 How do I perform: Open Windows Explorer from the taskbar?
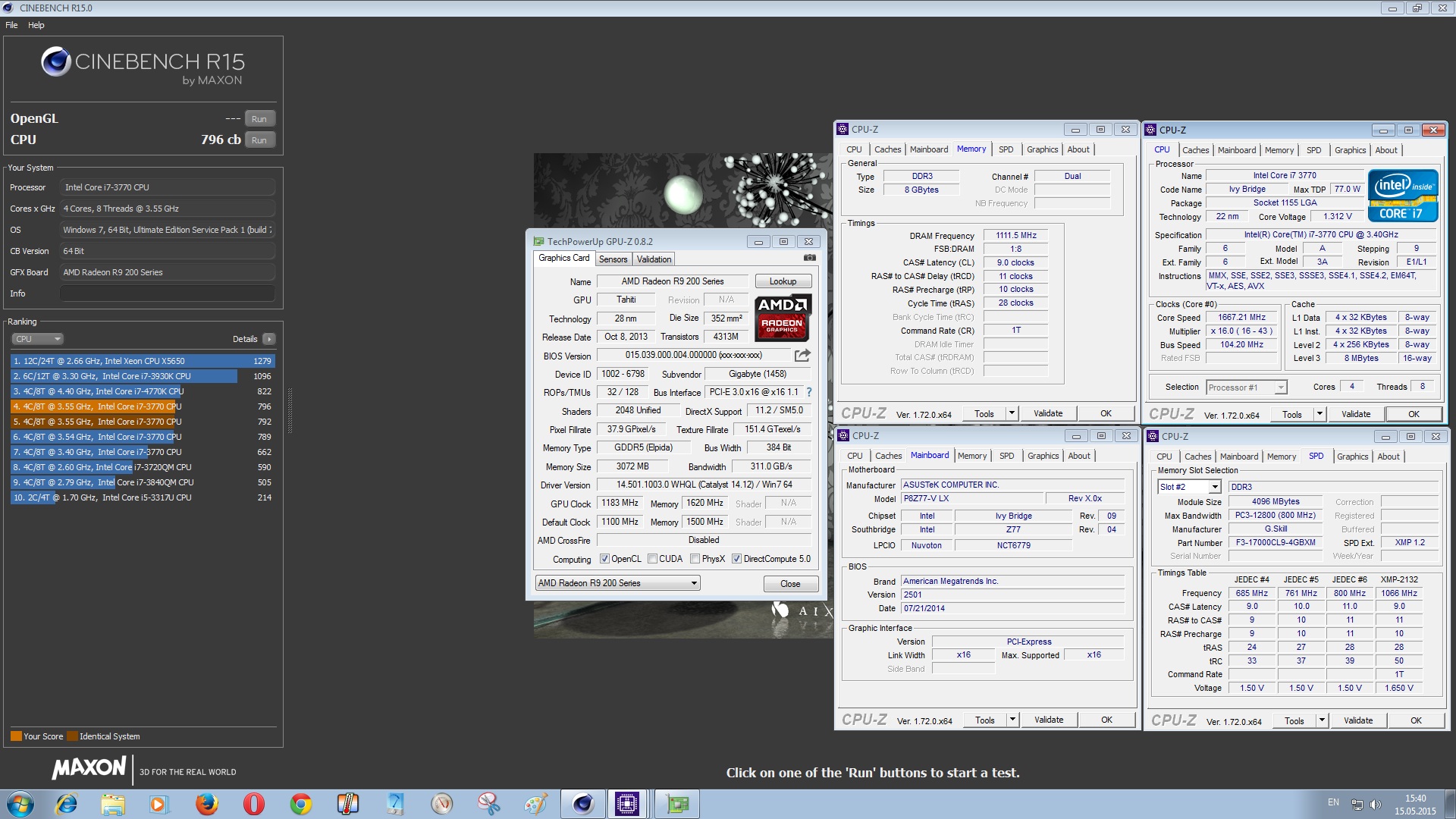[113, 804]
